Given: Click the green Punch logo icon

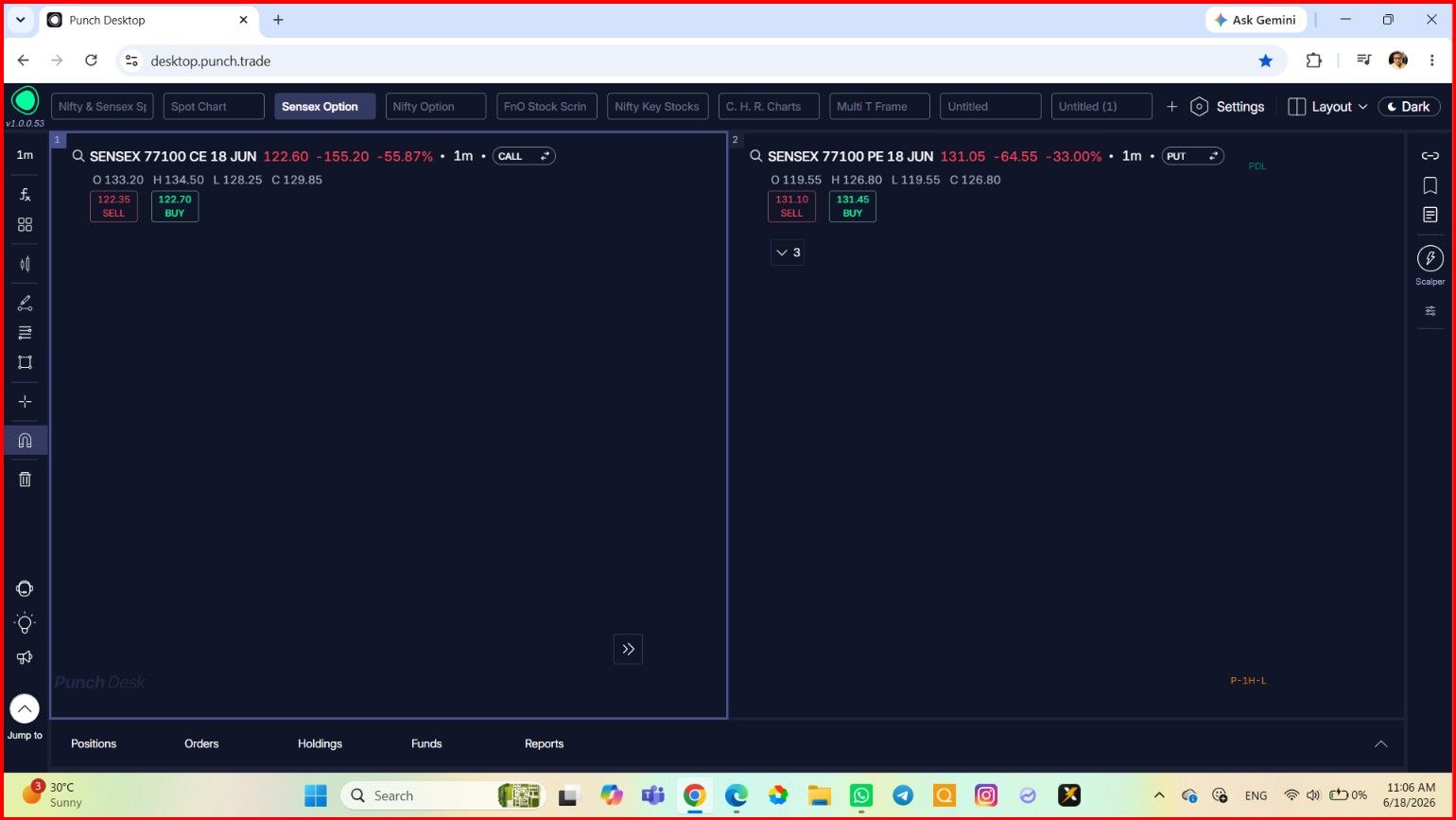Looking at the screenshot, I should (26, 99).
